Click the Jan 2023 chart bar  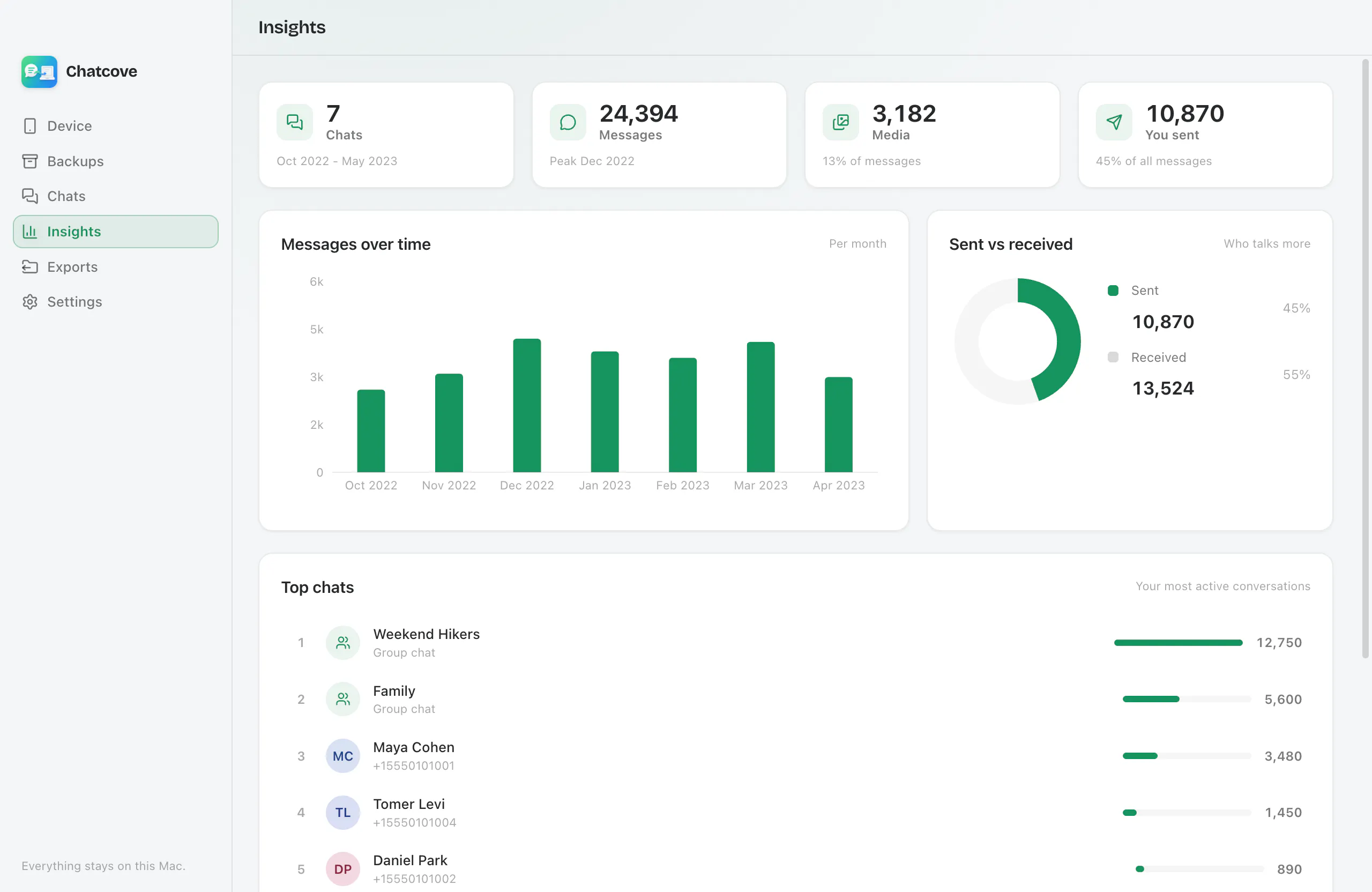605,412
